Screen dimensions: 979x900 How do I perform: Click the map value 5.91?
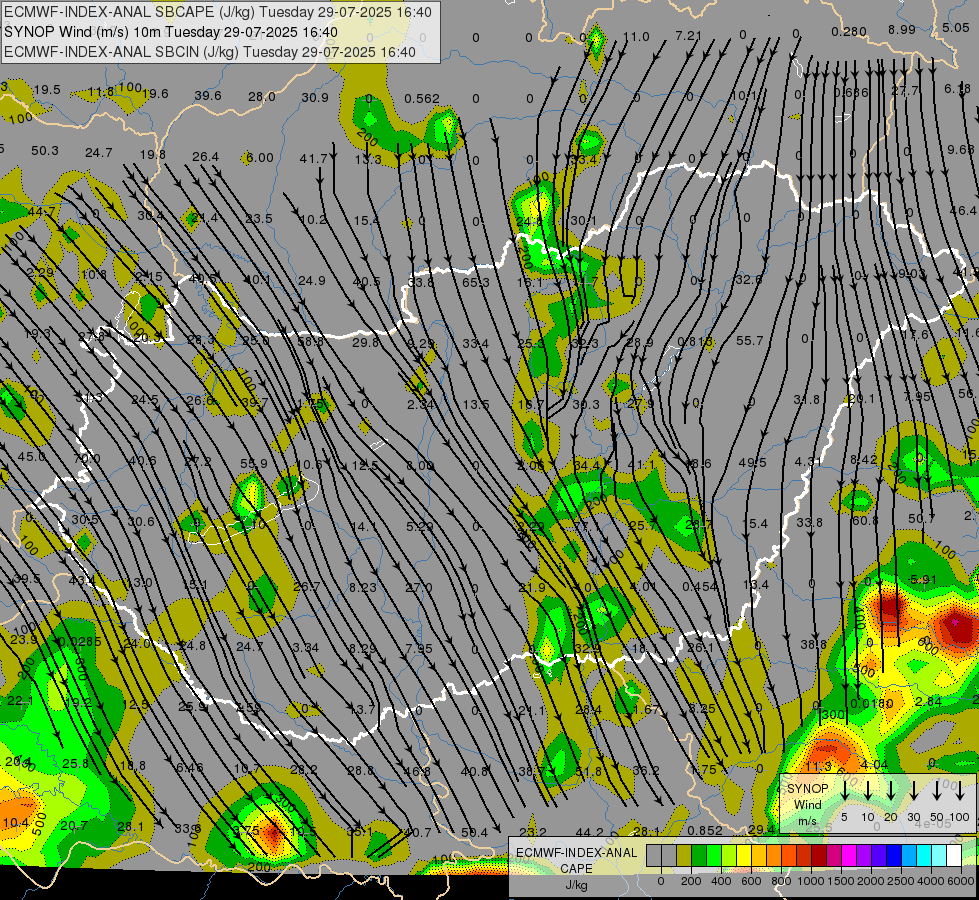923,580
